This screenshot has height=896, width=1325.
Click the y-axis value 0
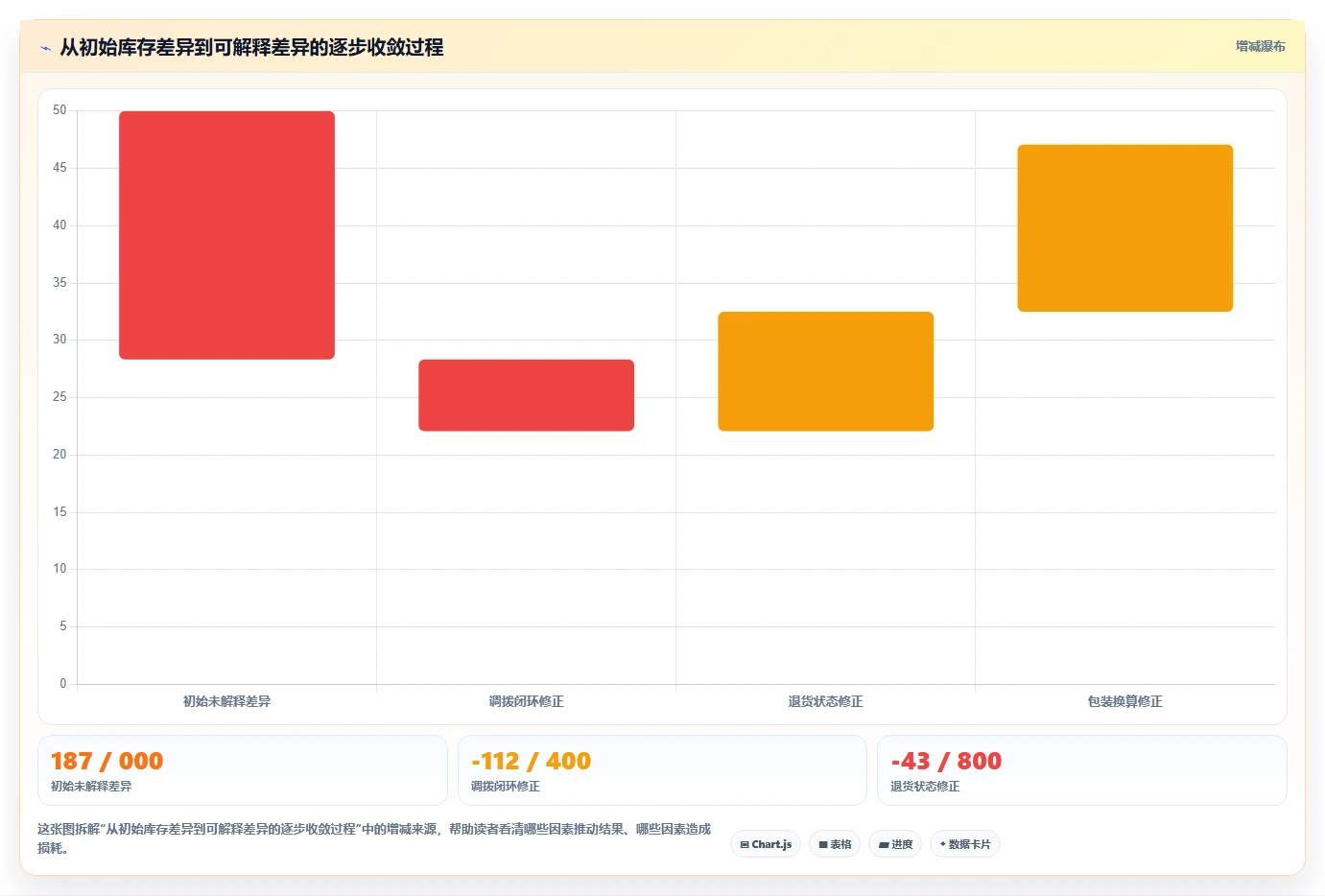[63, 684]
